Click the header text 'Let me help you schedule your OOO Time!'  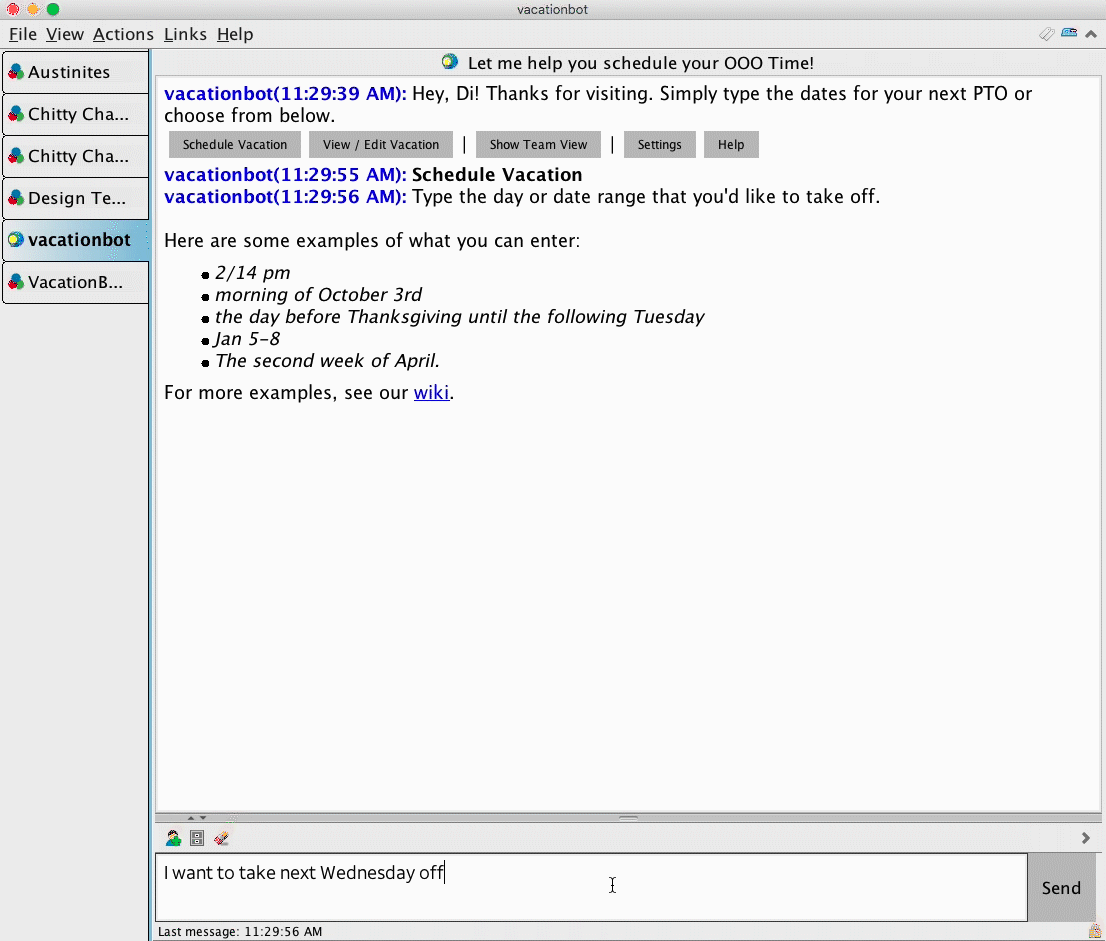pyautogui.click(x=640, y=63)
